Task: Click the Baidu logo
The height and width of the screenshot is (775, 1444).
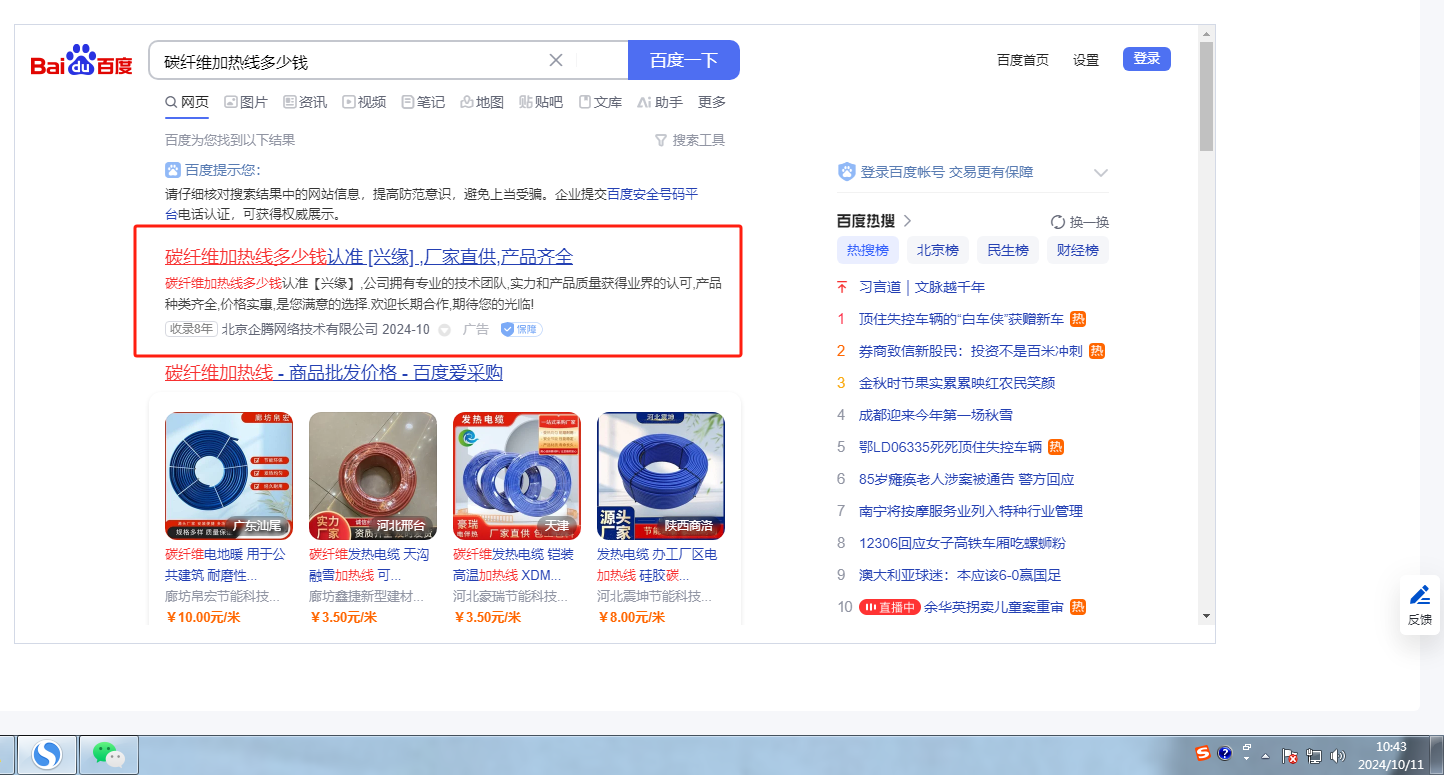Action: [x=81, y=61]
